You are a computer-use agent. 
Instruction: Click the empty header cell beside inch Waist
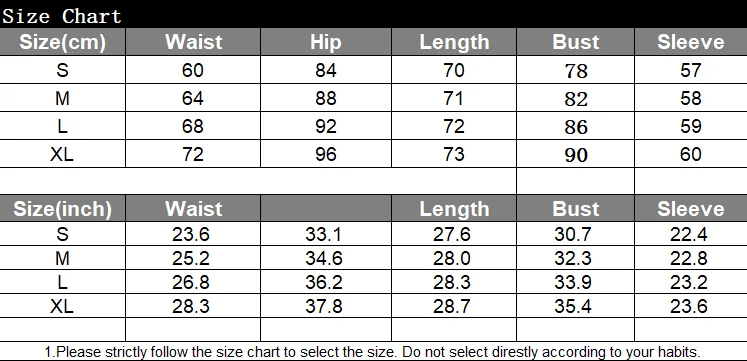pos(326,209)
